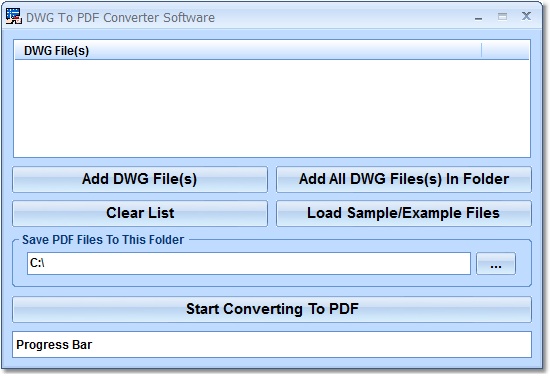Click the app icon in the title bar
Screen dimensions: 550x376
click(x=14, y=16)
